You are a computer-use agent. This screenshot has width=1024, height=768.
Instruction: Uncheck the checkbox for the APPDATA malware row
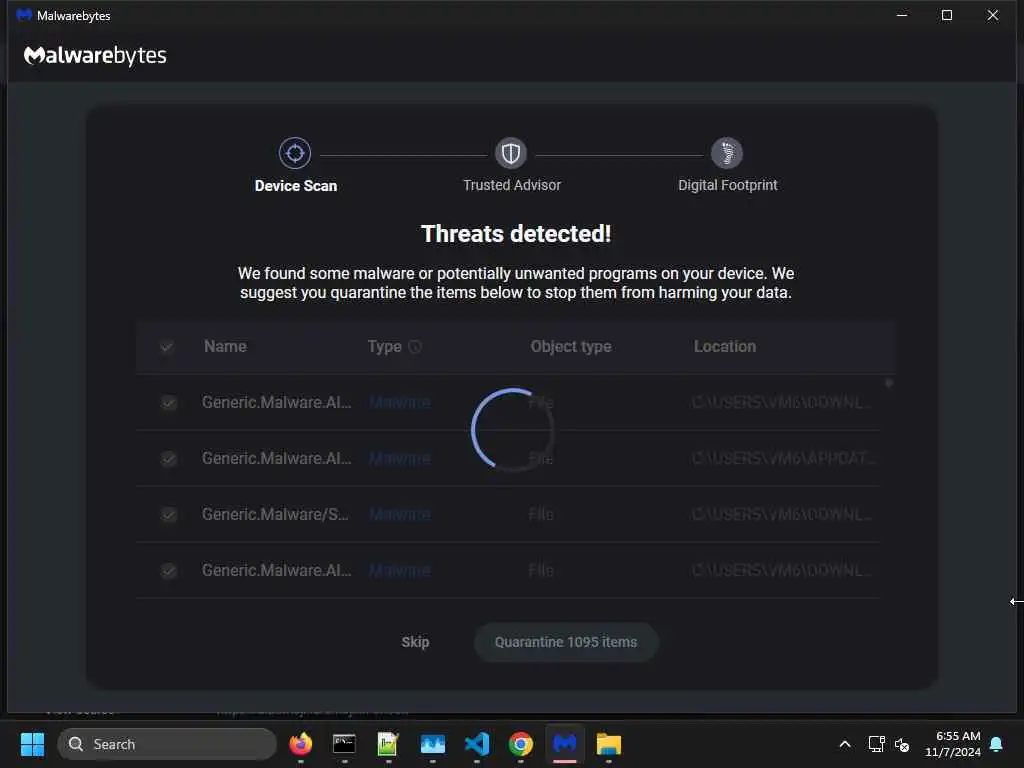[x=168, y=459]
